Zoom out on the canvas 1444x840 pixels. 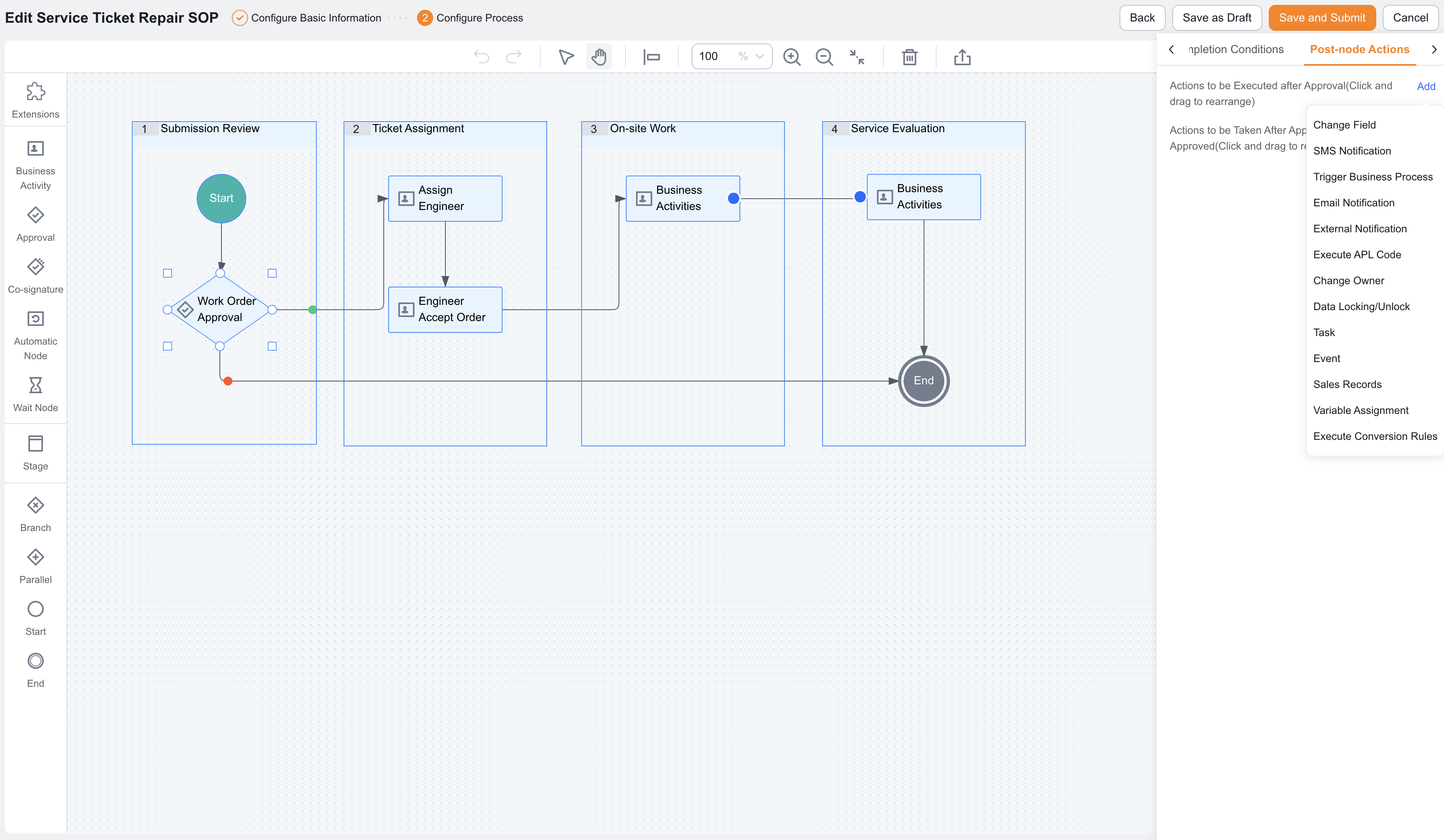click(x=824, y=57)
